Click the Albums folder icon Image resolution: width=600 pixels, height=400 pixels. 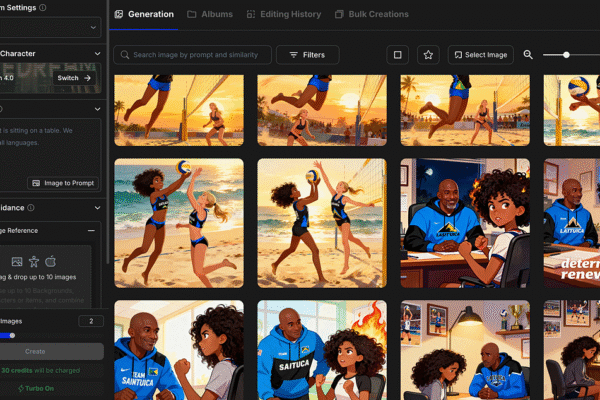(x=193, y=15)
